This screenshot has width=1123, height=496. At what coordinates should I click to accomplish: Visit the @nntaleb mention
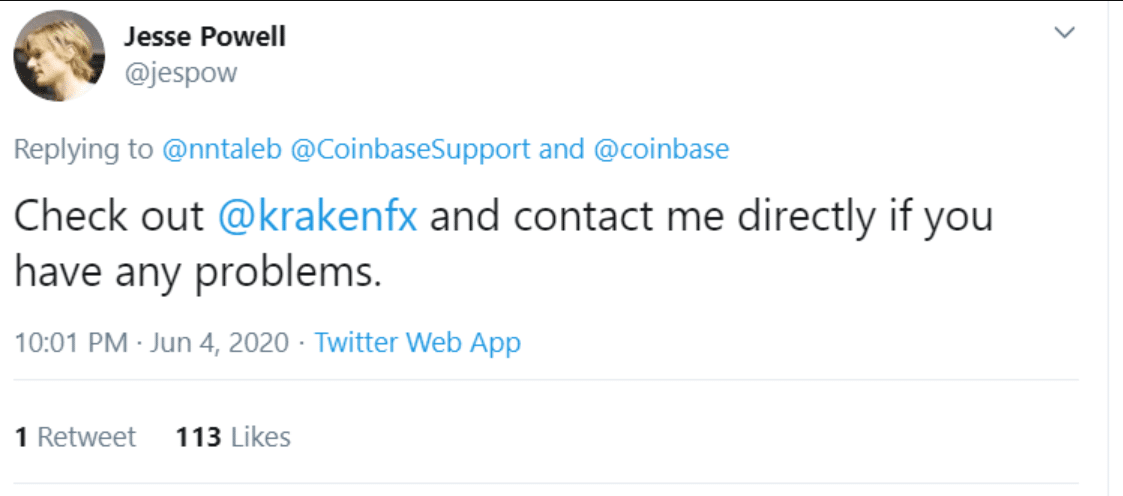pos(222,150)
